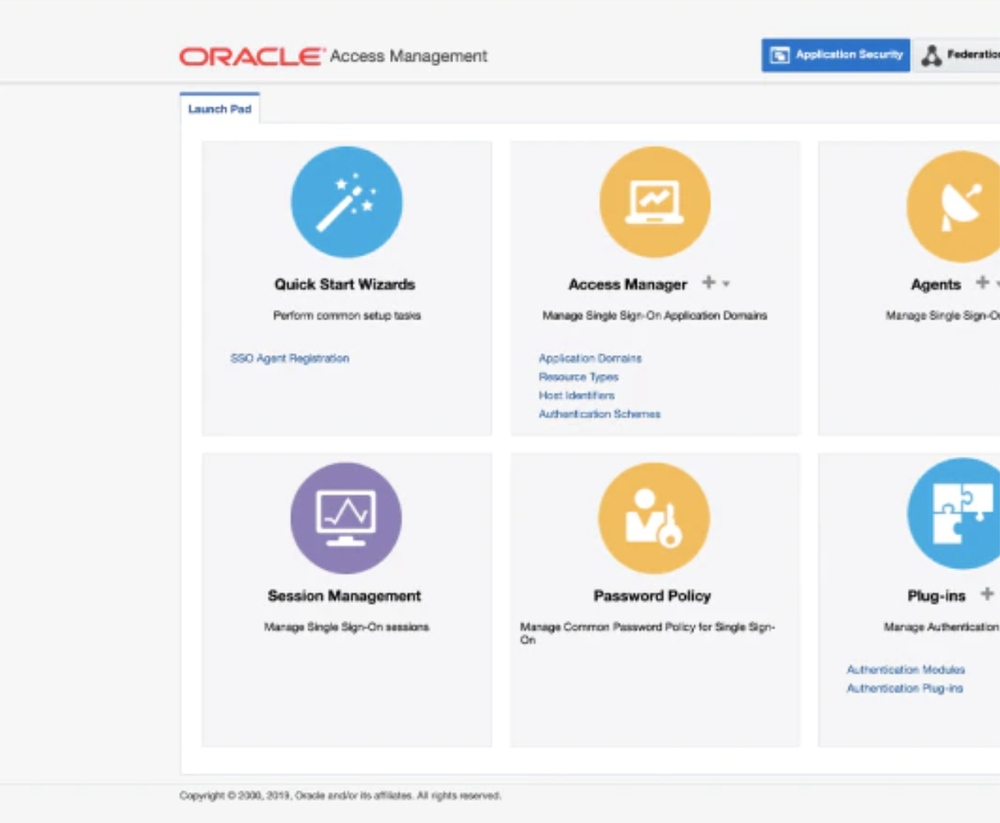Click the Quick Start Wizards heading
1000x823 pixels.
click(x=345, y=285)
